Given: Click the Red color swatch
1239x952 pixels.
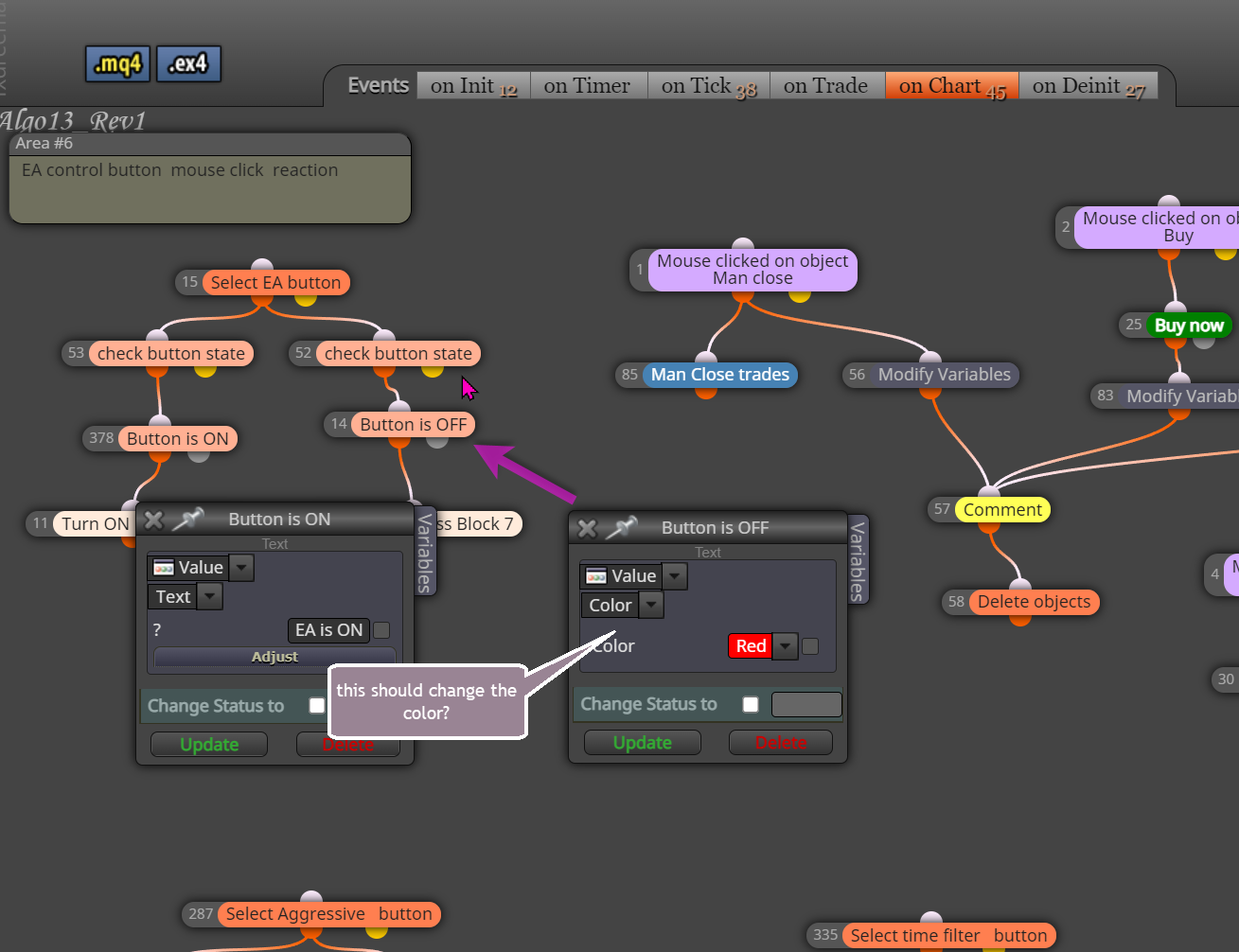Looking at the screenshot, I should click(751, 646).
